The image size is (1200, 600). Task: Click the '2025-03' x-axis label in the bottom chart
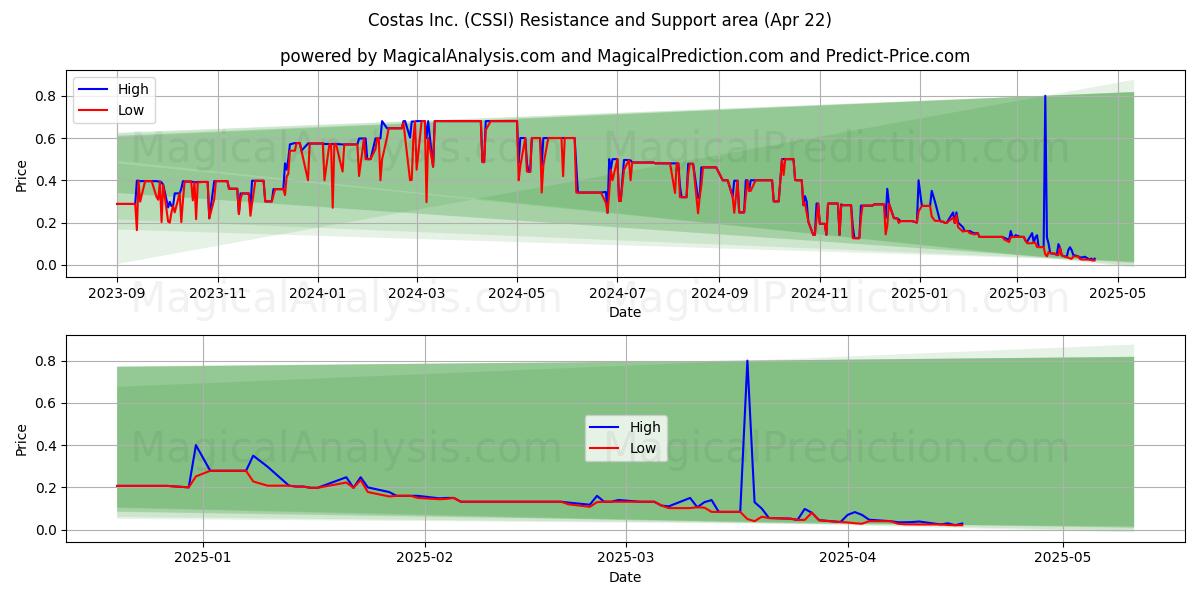[626, 558]
